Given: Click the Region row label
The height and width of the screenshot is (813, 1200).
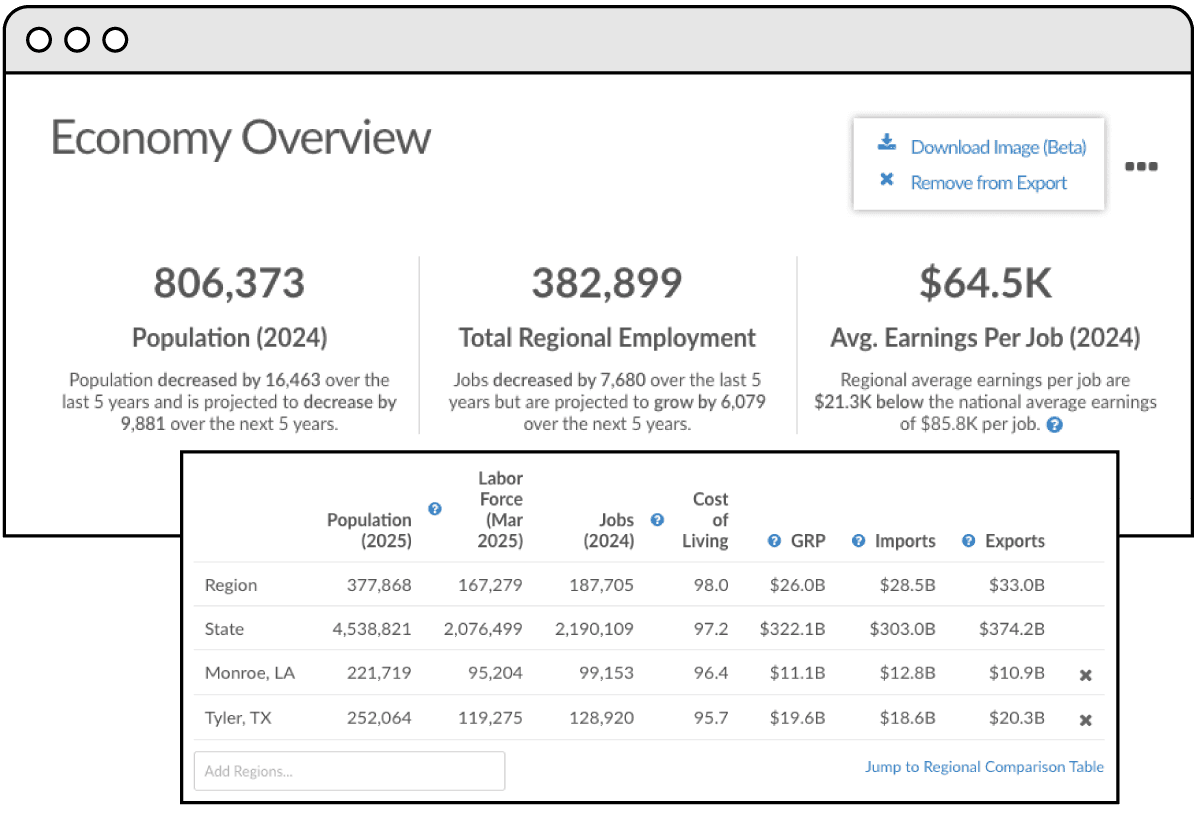Looking at the screenshot, I should (x=231, y=585).
